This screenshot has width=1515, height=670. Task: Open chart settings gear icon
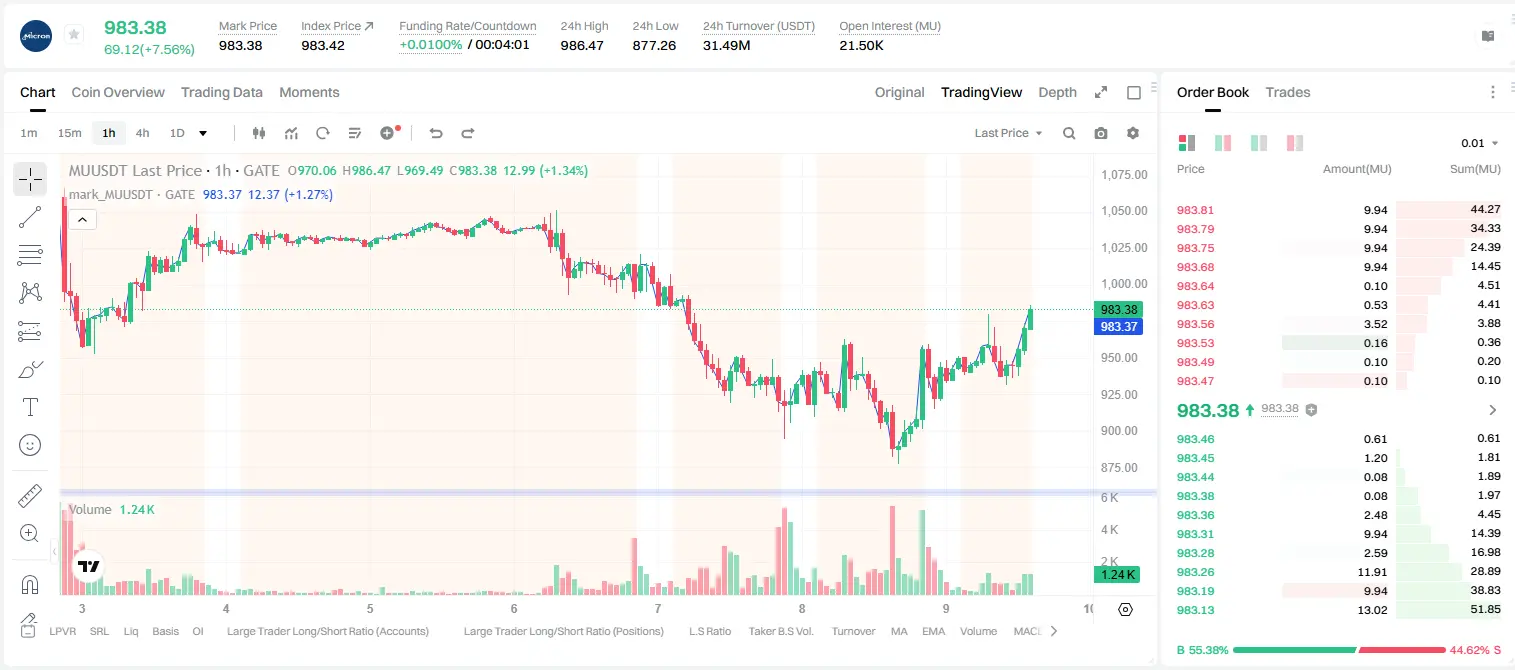tap(1133, 133)
